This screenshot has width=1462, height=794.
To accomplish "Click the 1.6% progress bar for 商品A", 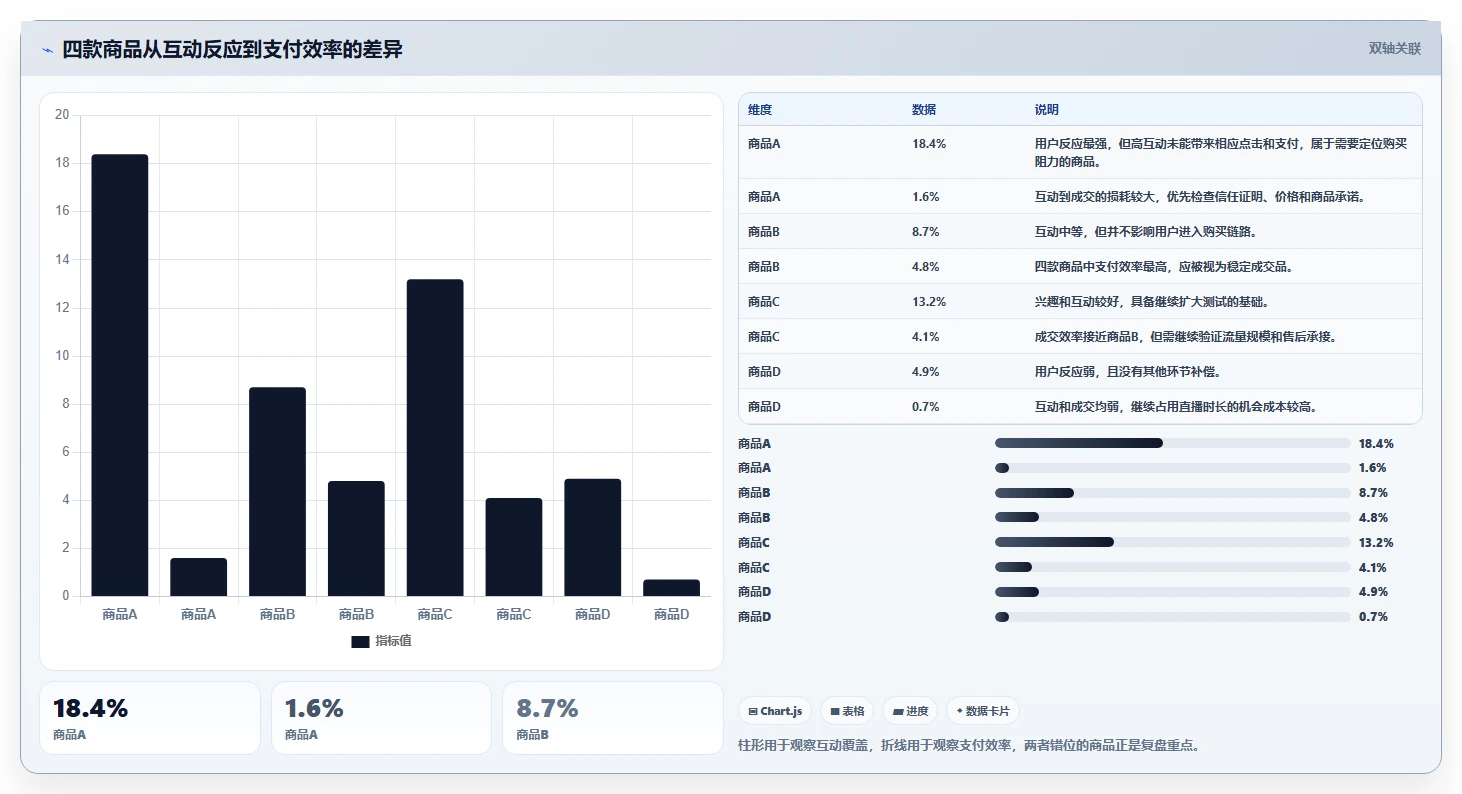I will pyautogui.click(x=1173, y=468).
